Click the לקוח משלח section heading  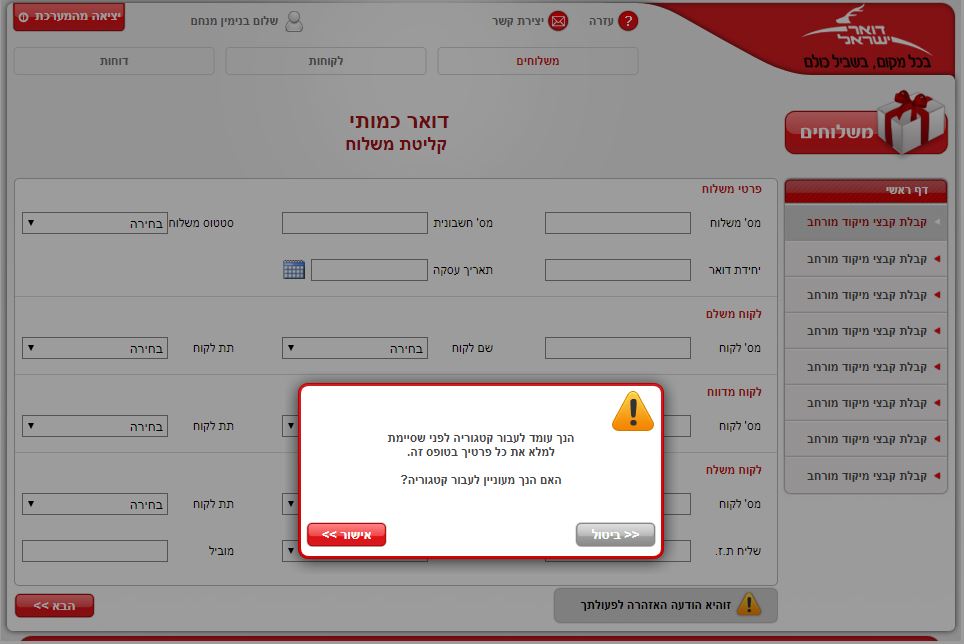click(733, 470)
